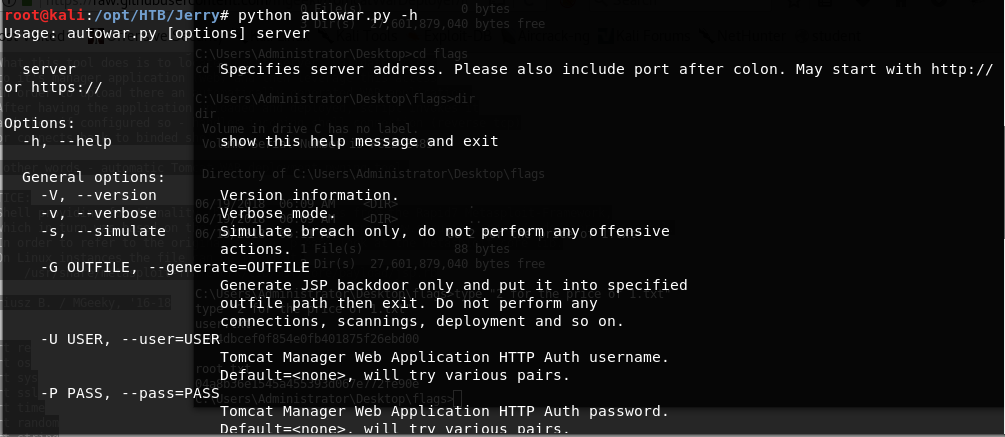1005x437 pixels.
Task: Click the Version information. description
Action: click(x=309, y=195)
